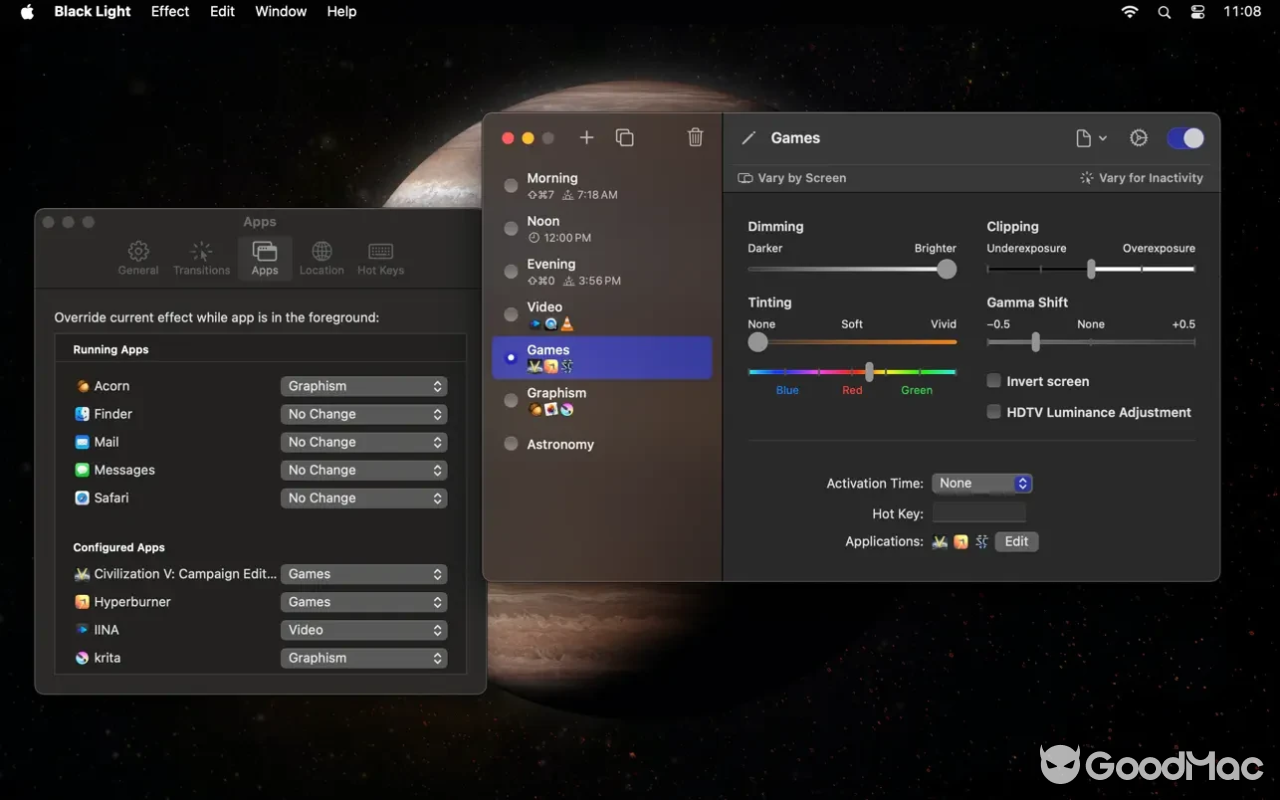The height and width of the screenshot is (800, 1280).
Task: Add a new preset with the plus icon
Action: (x=586, y=138)
